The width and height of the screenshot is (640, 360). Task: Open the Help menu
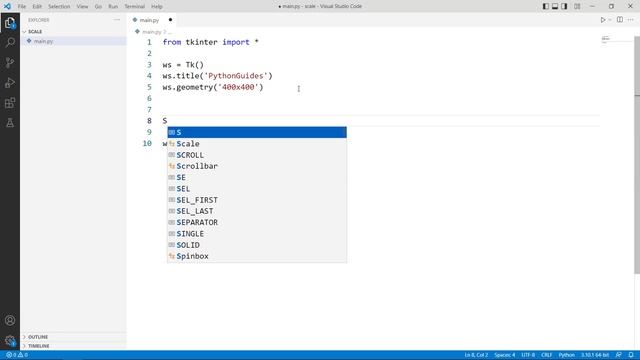(157, 7)
